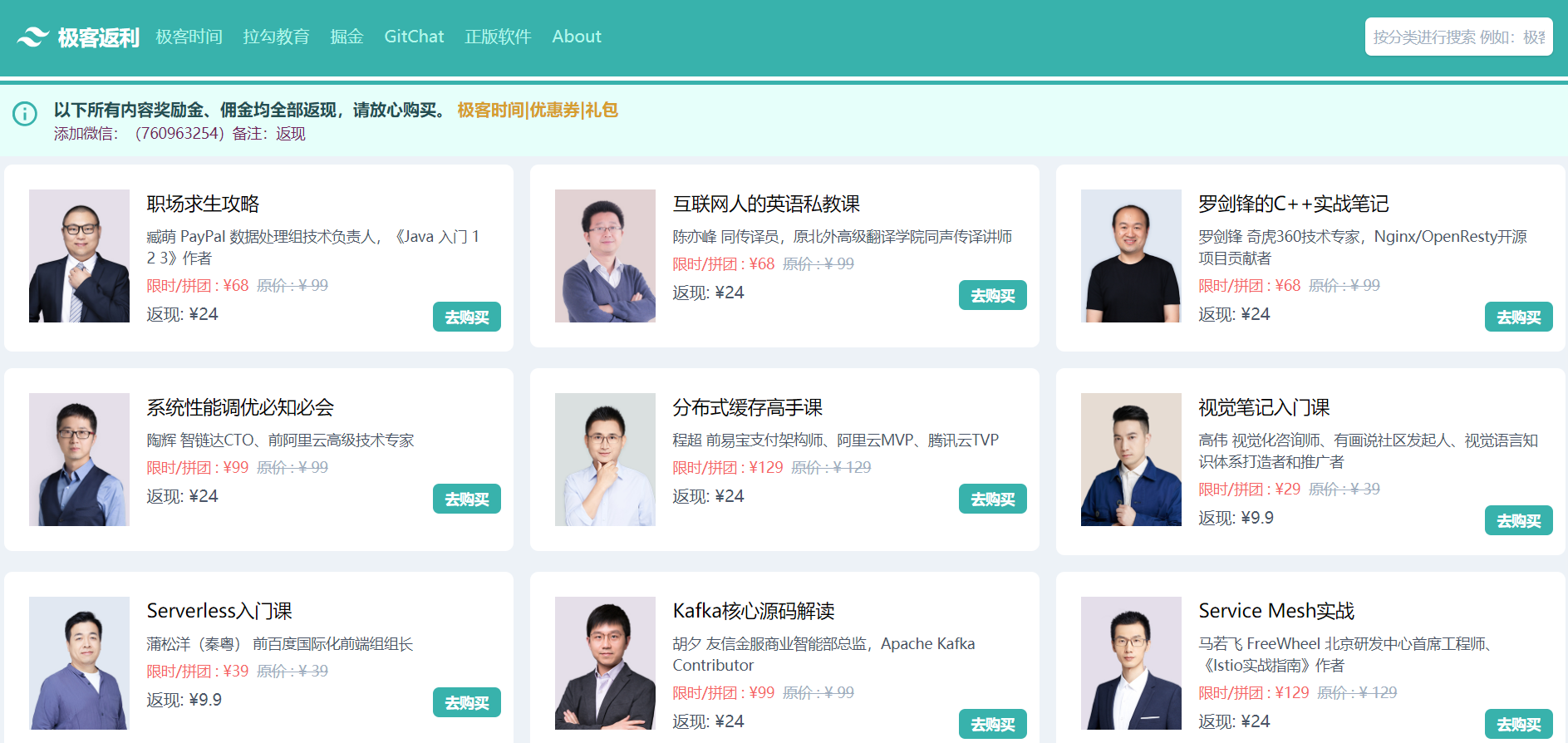The height and width of the screenshot is (743, 1568).
Task: Open instructor photo of 分布式缓存高手课
Action: [x=605, y=460]
